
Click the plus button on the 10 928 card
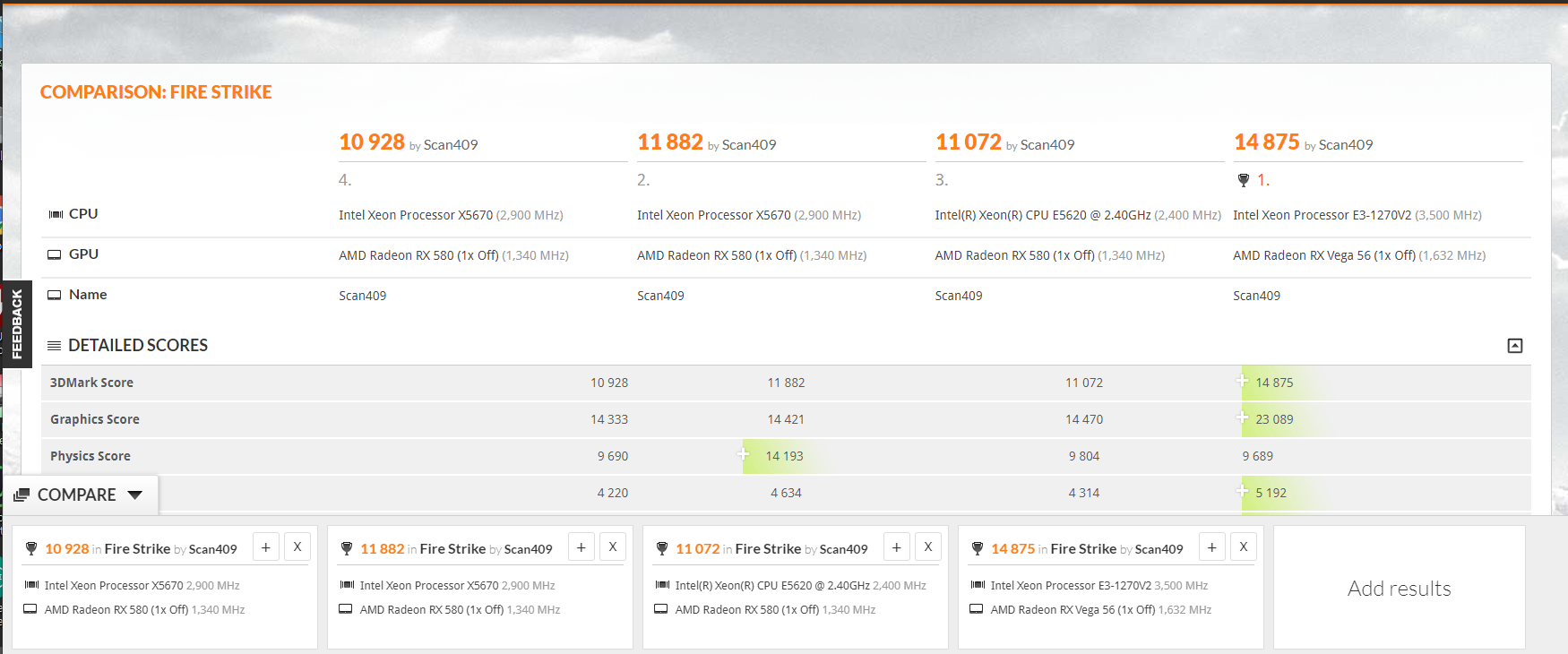click(266, 547)
